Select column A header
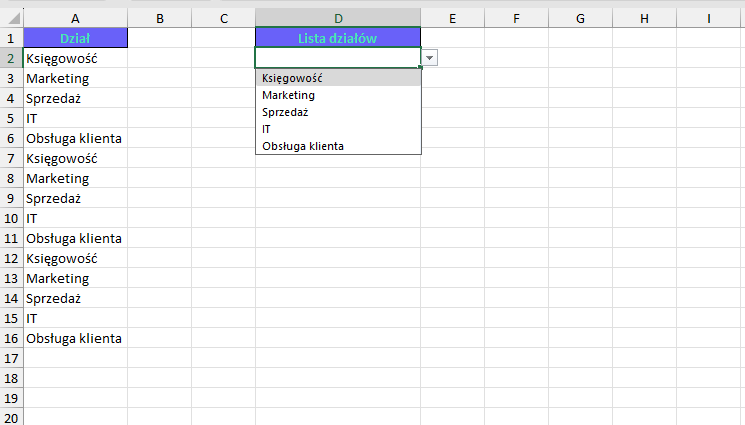 [76, 18]
